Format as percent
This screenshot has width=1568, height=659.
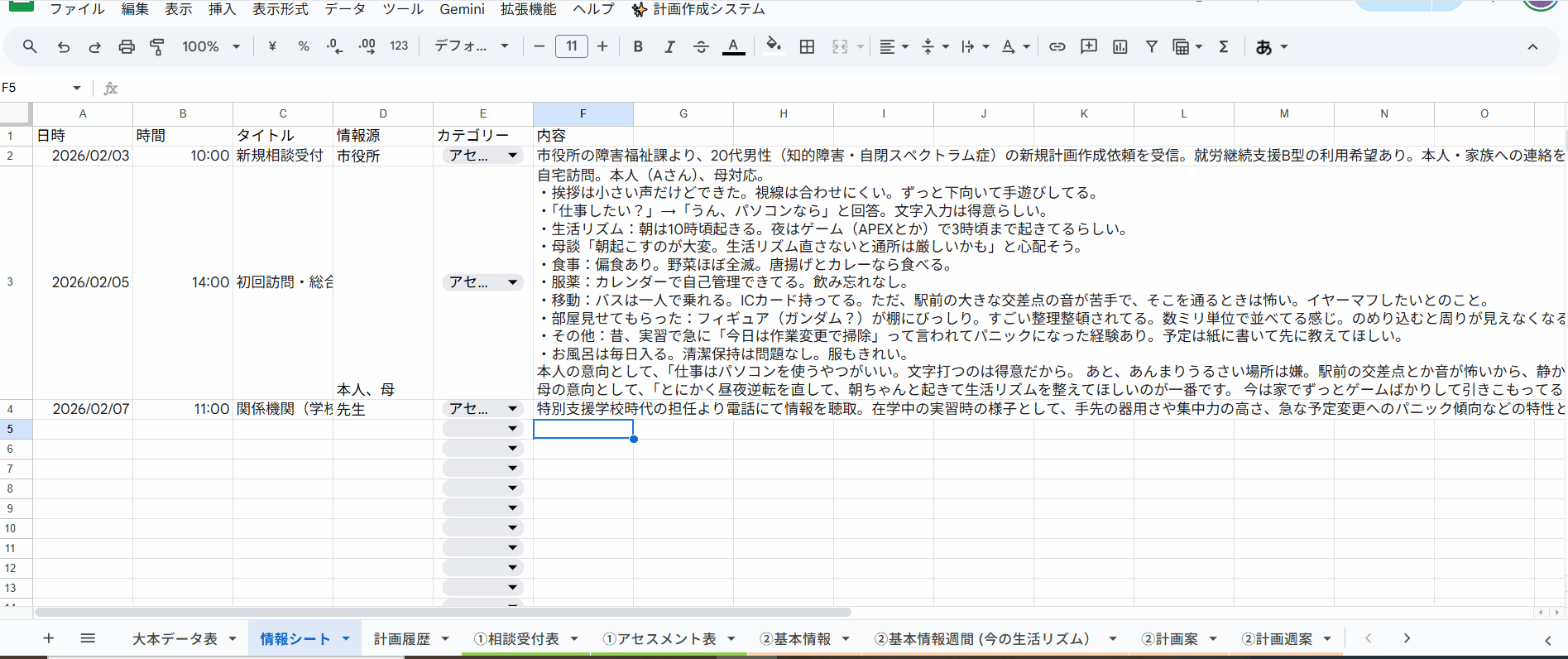tap(304, 46)
